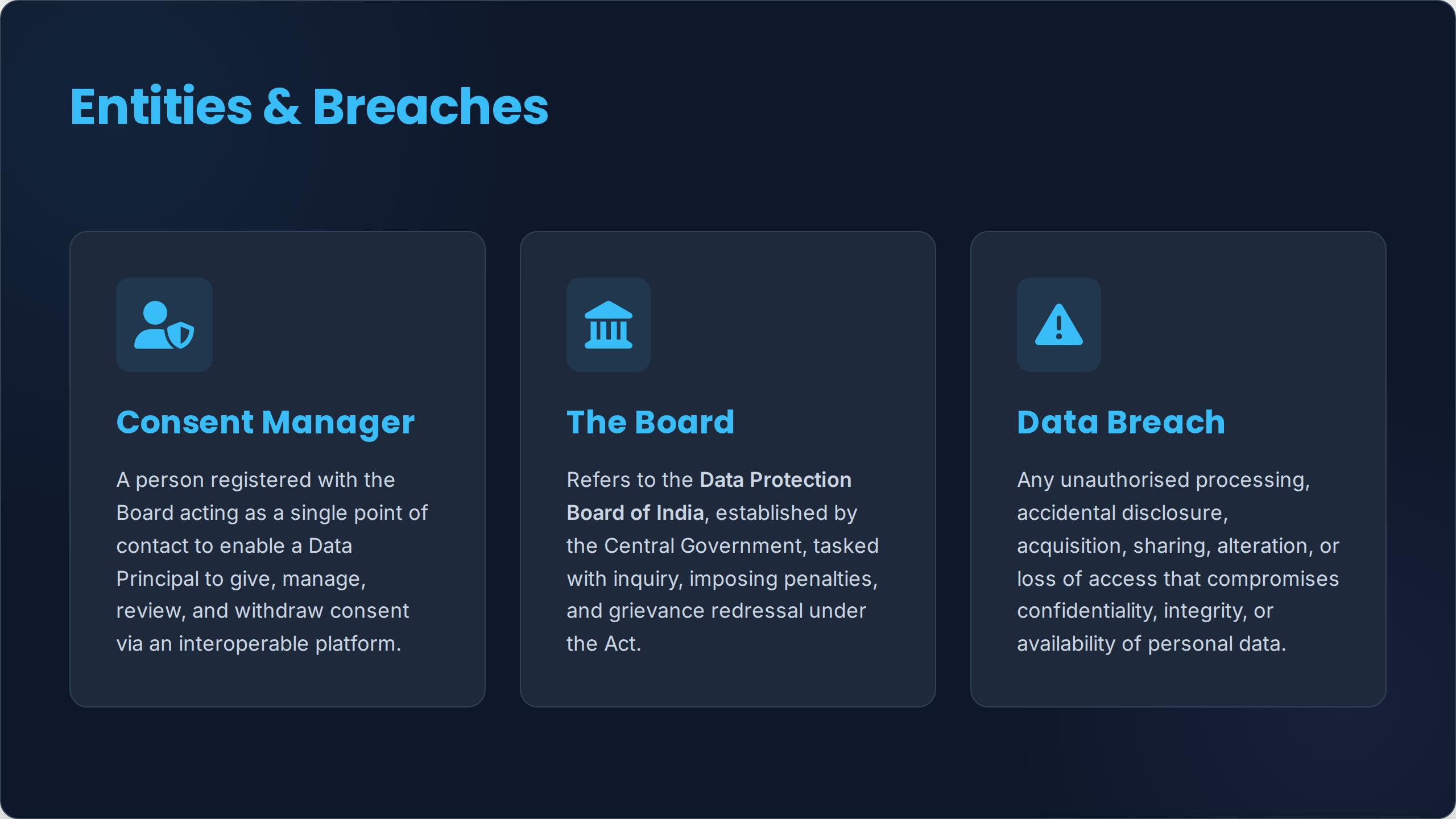1456x819 pixels.
Task: Click the bold Data Protection text
Action: tap(776, 480)
